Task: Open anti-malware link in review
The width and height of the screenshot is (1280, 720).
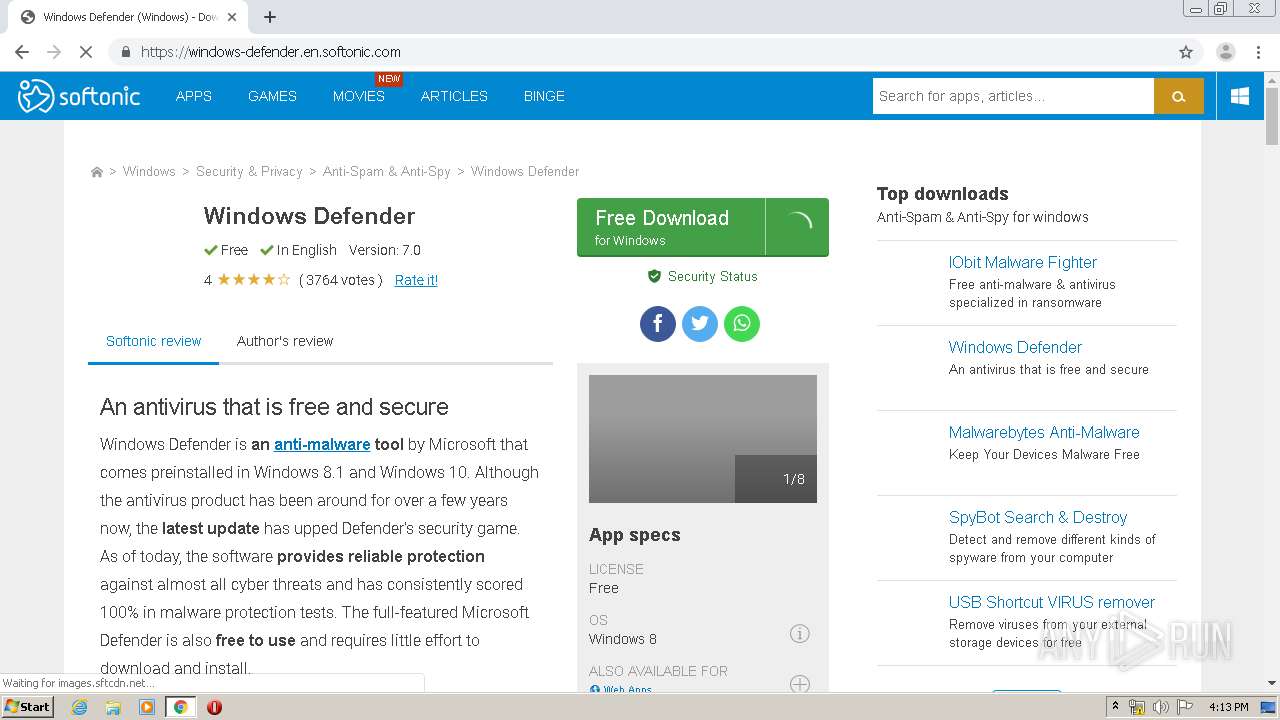Action: coord(322,444)
